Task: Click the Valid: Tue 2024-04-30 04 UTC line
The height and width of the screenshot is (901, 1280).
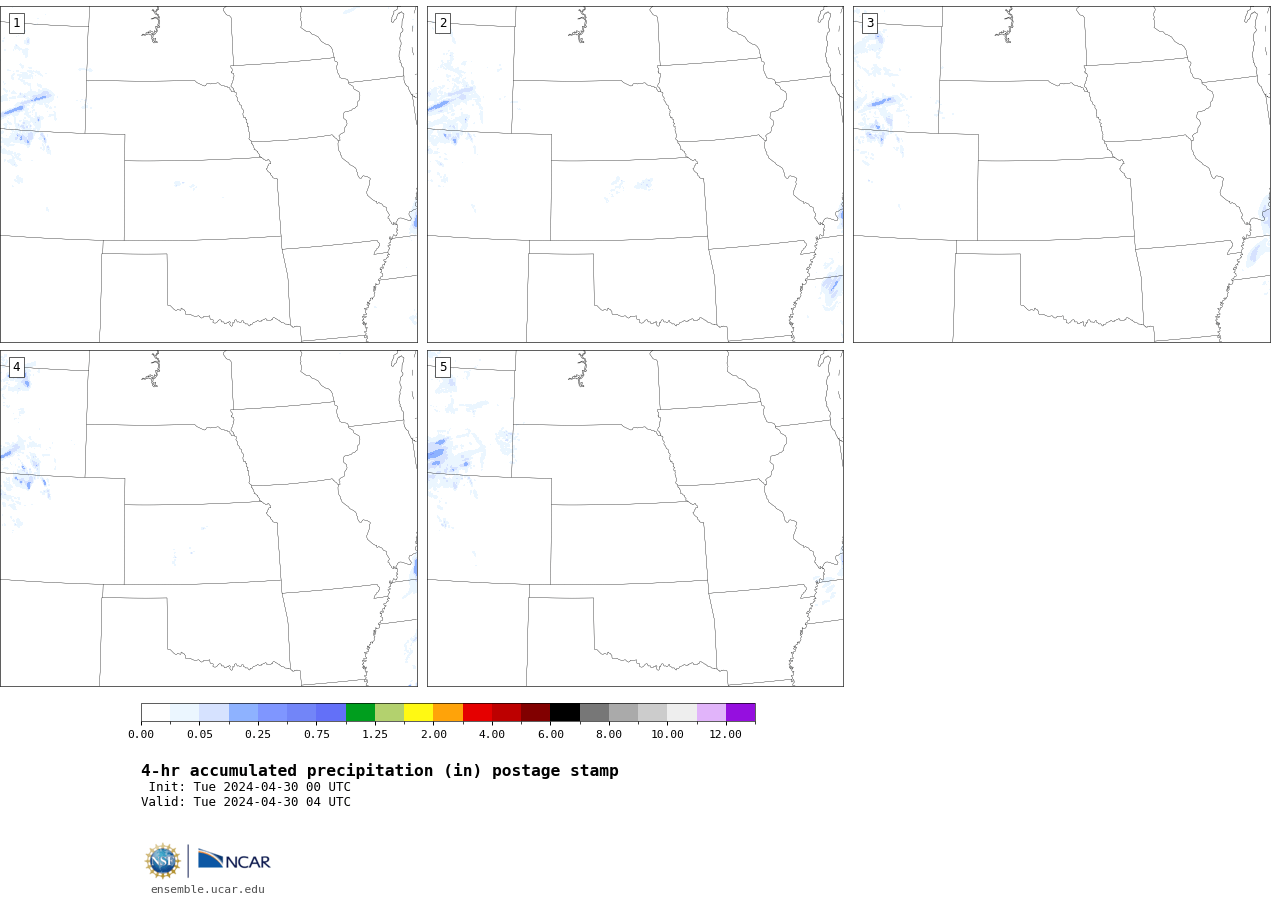Action: [246, 802]
